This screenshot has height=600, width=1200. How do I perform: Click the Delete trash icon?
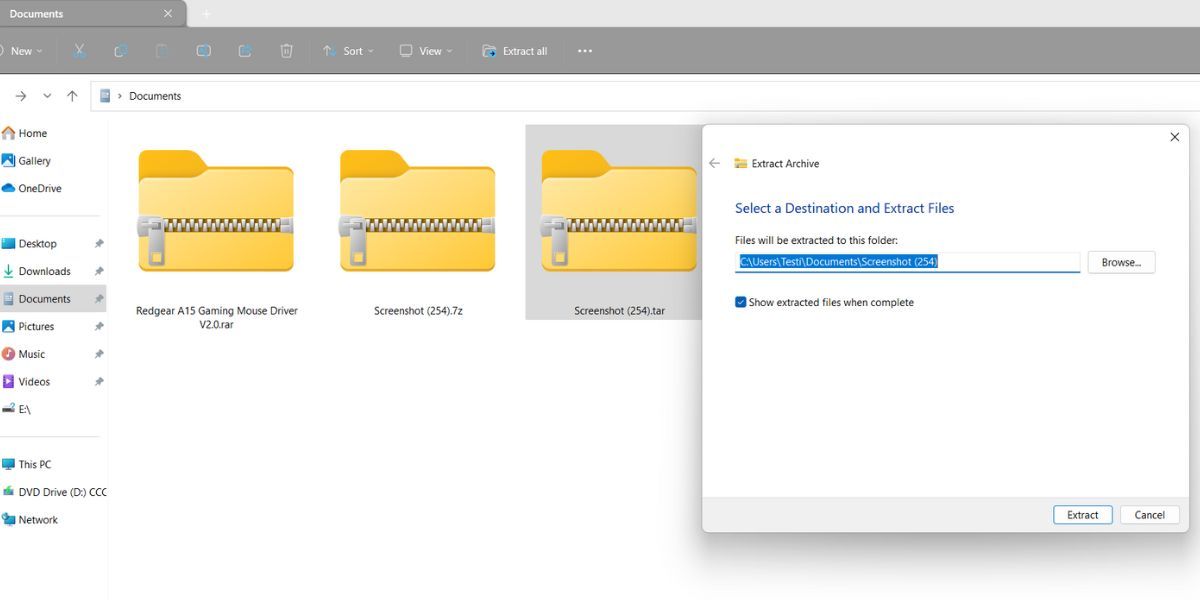coord(287,51)
